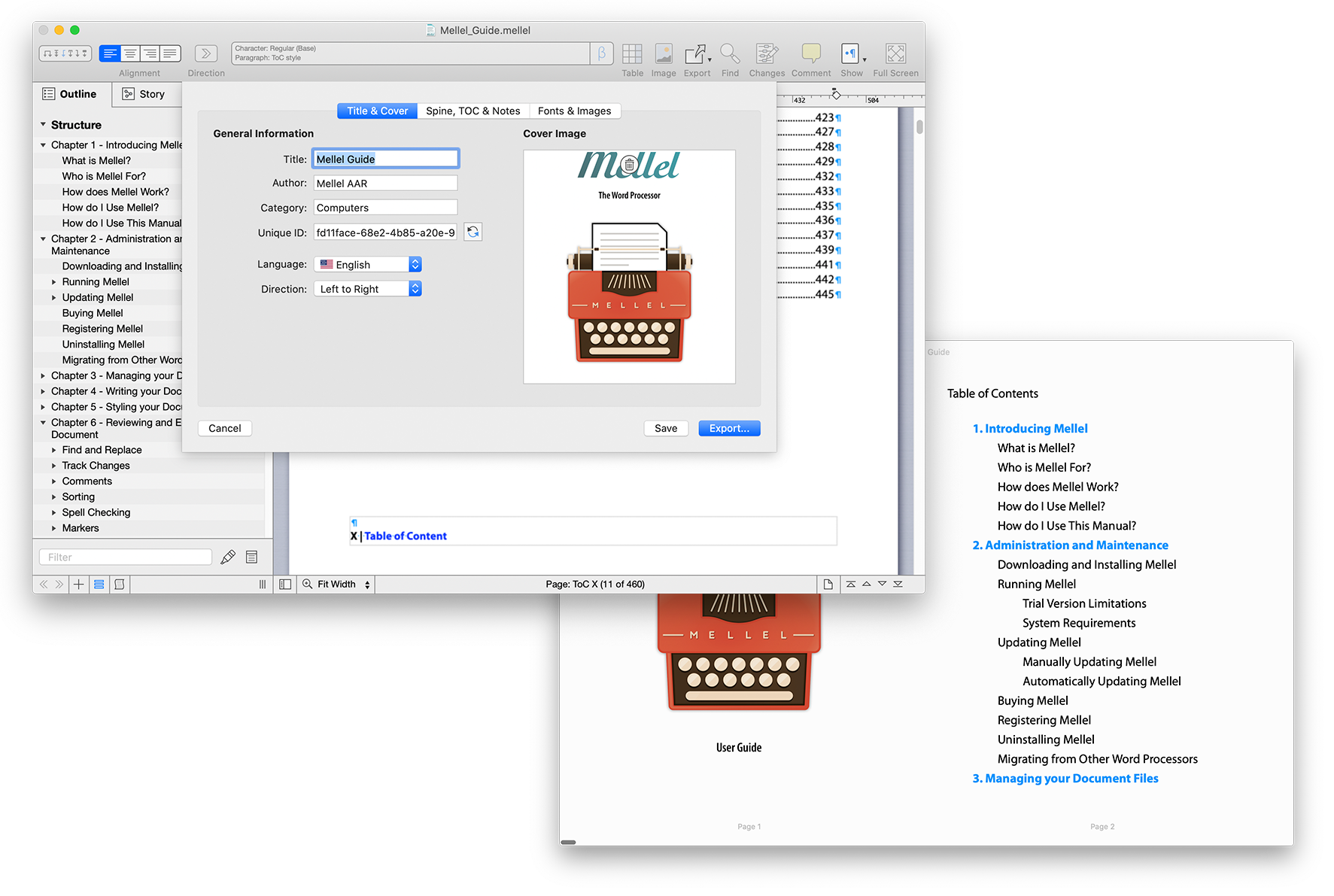Add a comment with the Comment icon
This screenshot has height=896, width=1334.
click(x=811, y=53)
